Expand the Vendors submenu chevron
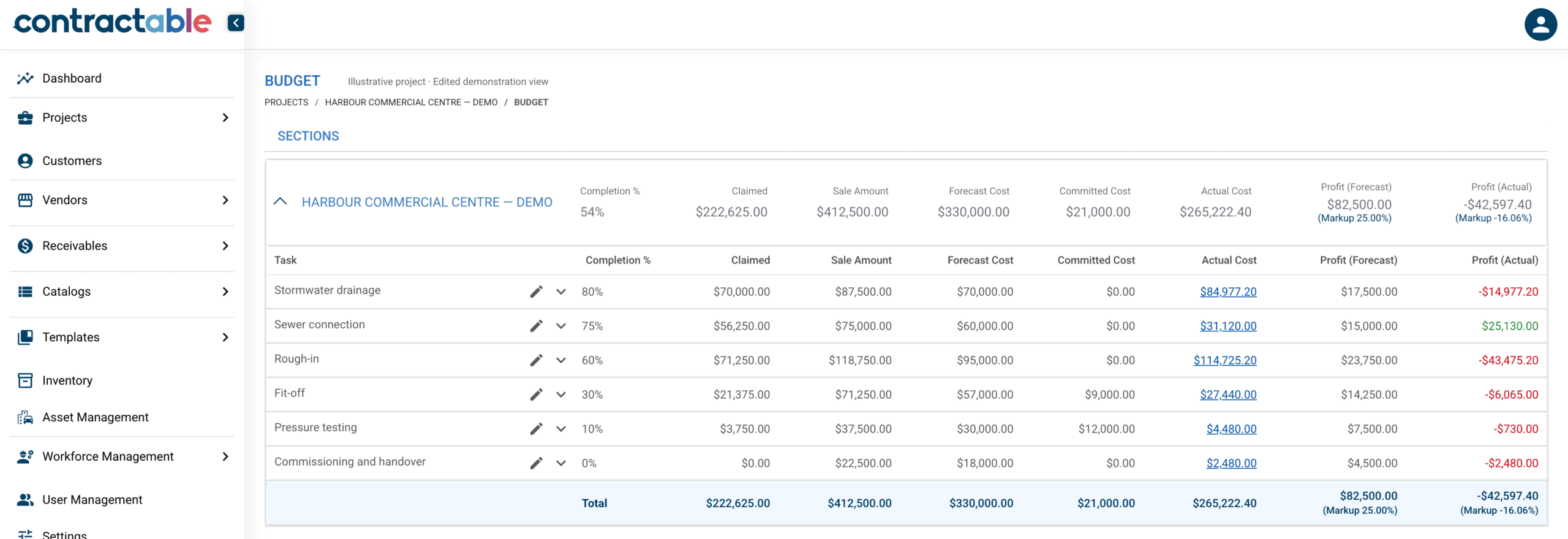This screenshot has width=1568, height=539. pos(225,200)
